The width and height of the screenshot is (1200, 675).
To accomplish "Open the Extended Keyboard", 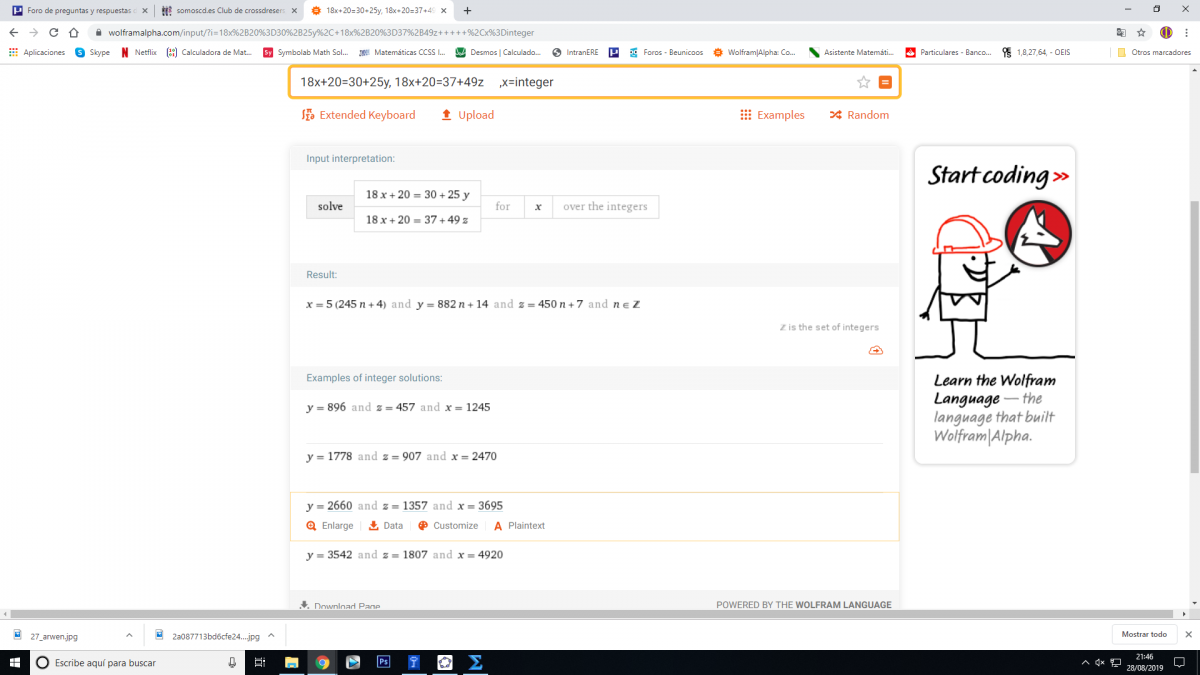I will point(358,115).
